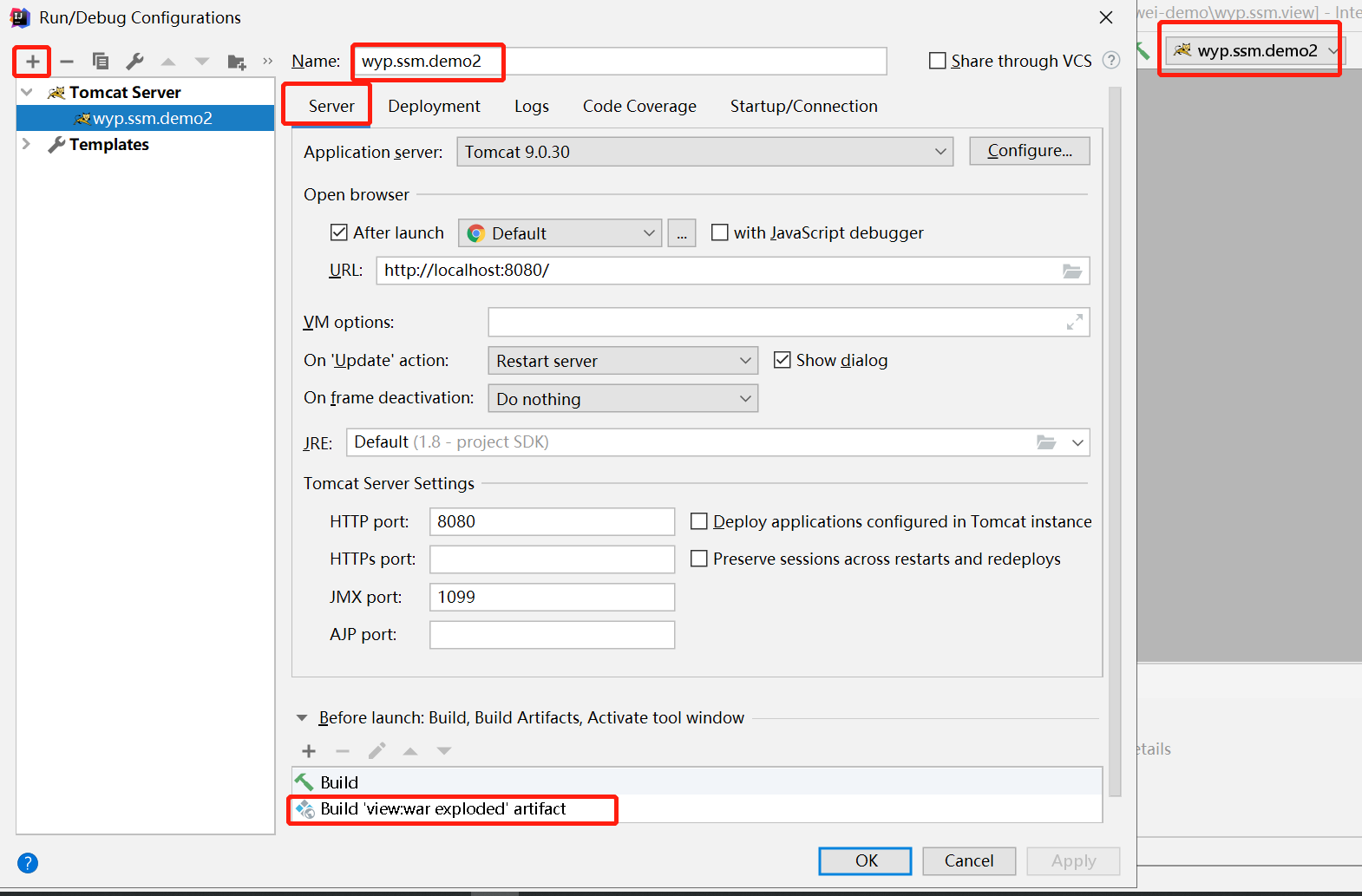Click the Apply button
Image resolution: width=1362 pixels, height=896 pixels.
point(1073,860)
